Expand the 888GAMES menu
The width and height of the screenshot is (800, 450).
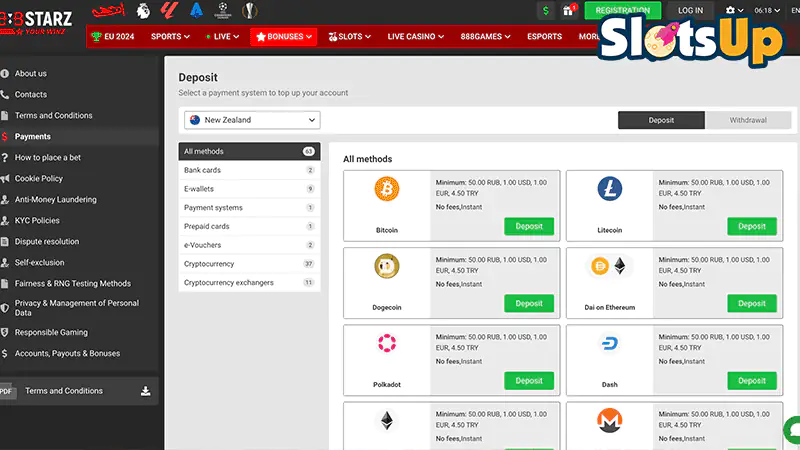[485, 37]
